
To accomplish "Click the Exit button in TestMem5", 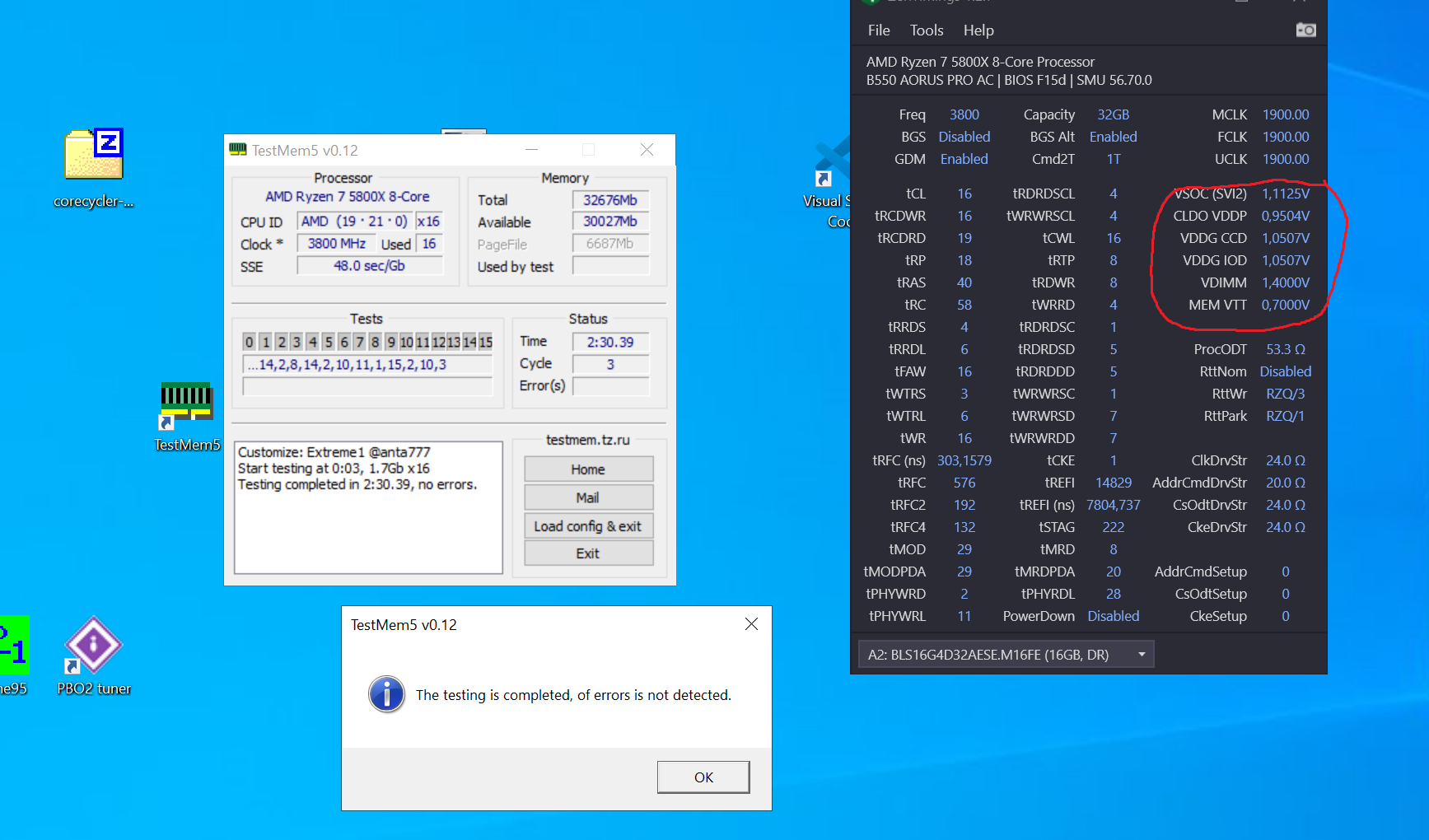I will 588,553.
